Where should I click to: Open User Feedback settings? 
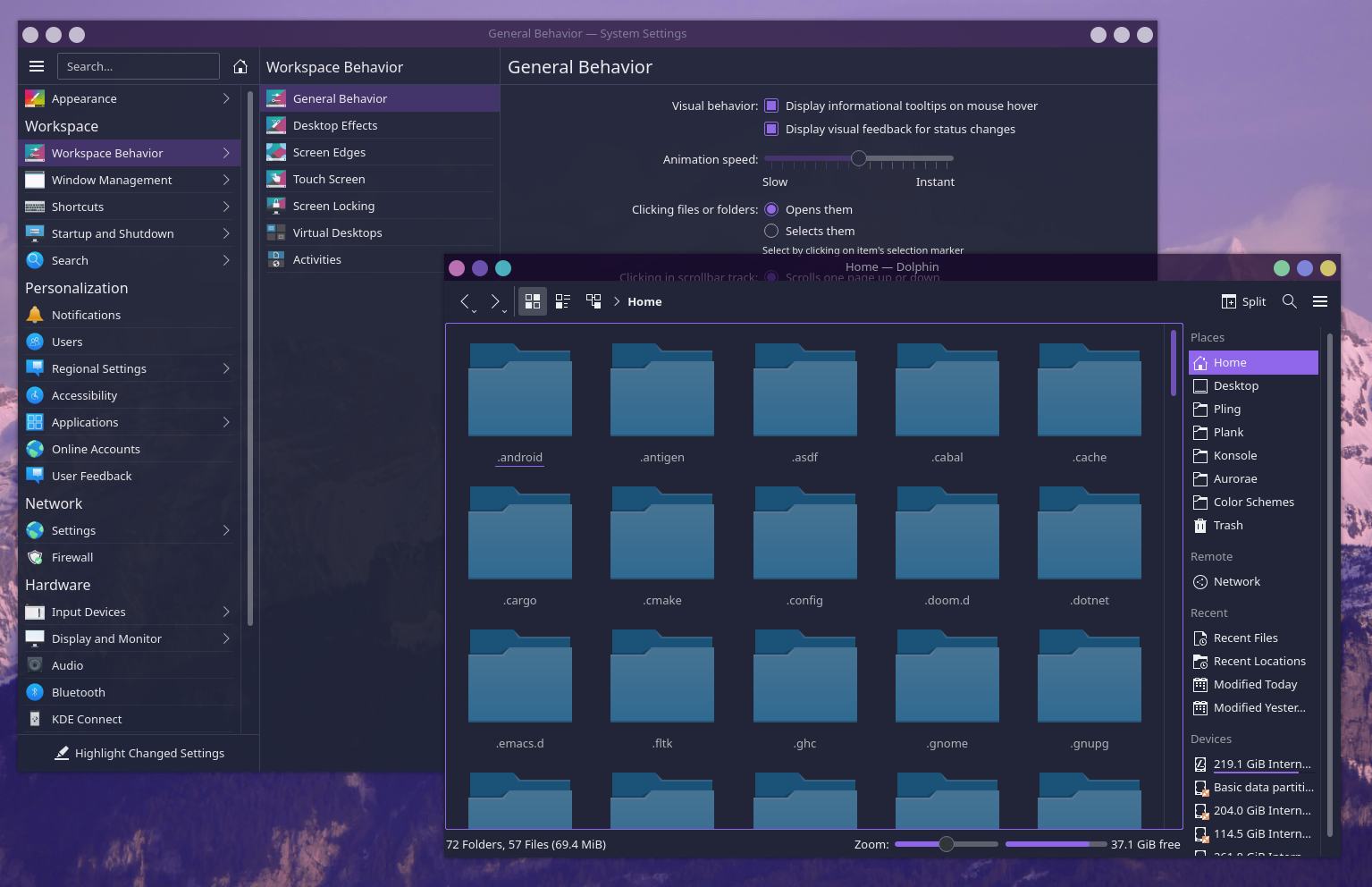[x=130, y=476]
